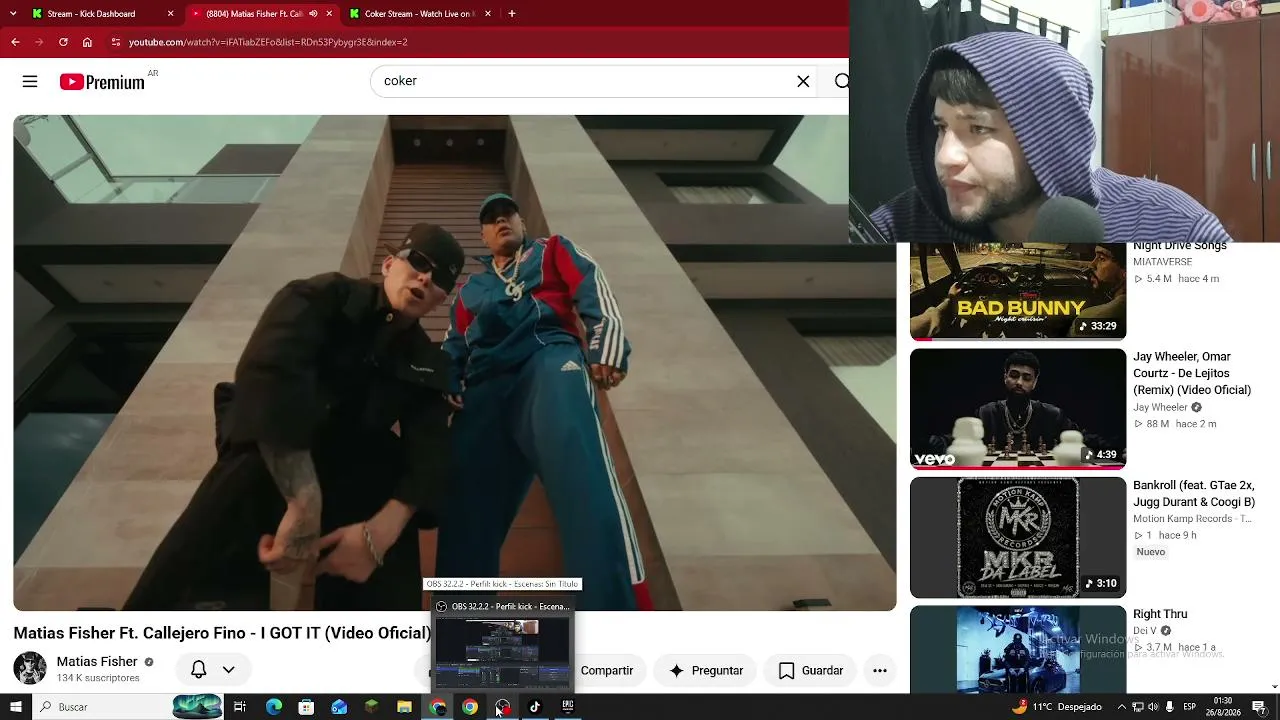Open the Outlook mail taskbar icon
Image resolution: width=1280 pixels, height=720 pixels.
[x=339, y=707]
